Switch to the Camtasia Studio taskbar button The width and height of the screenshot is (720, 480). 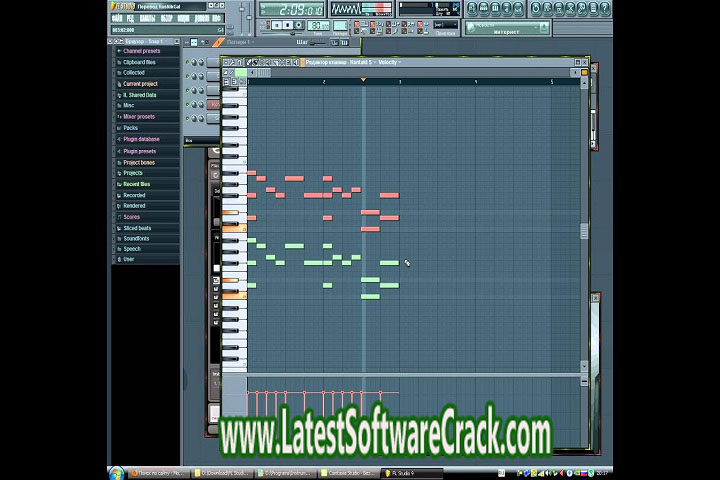click(349, 473)
